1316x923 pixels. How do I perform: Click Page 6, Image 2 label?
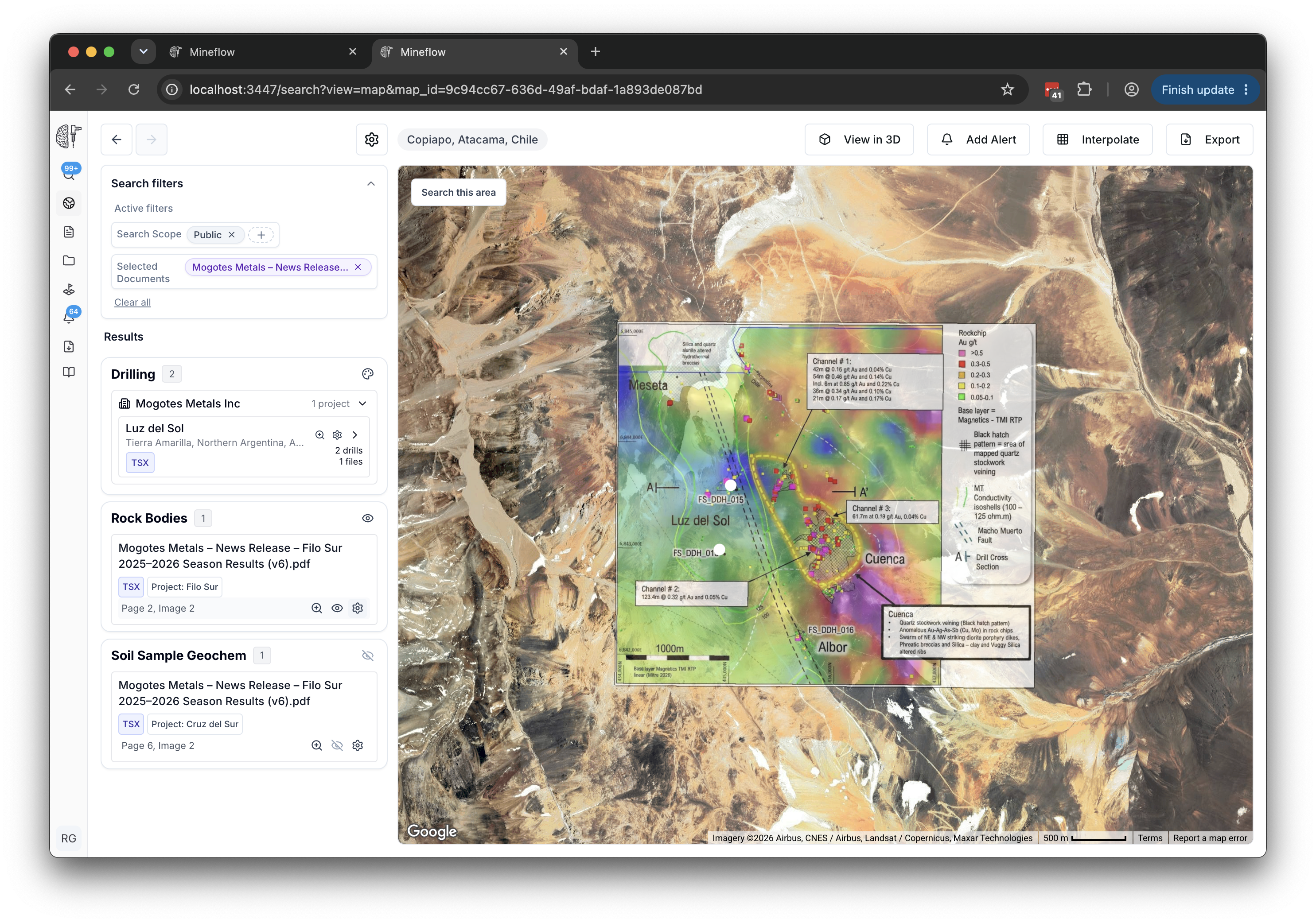pyautogui.click(x=158, y=746)
